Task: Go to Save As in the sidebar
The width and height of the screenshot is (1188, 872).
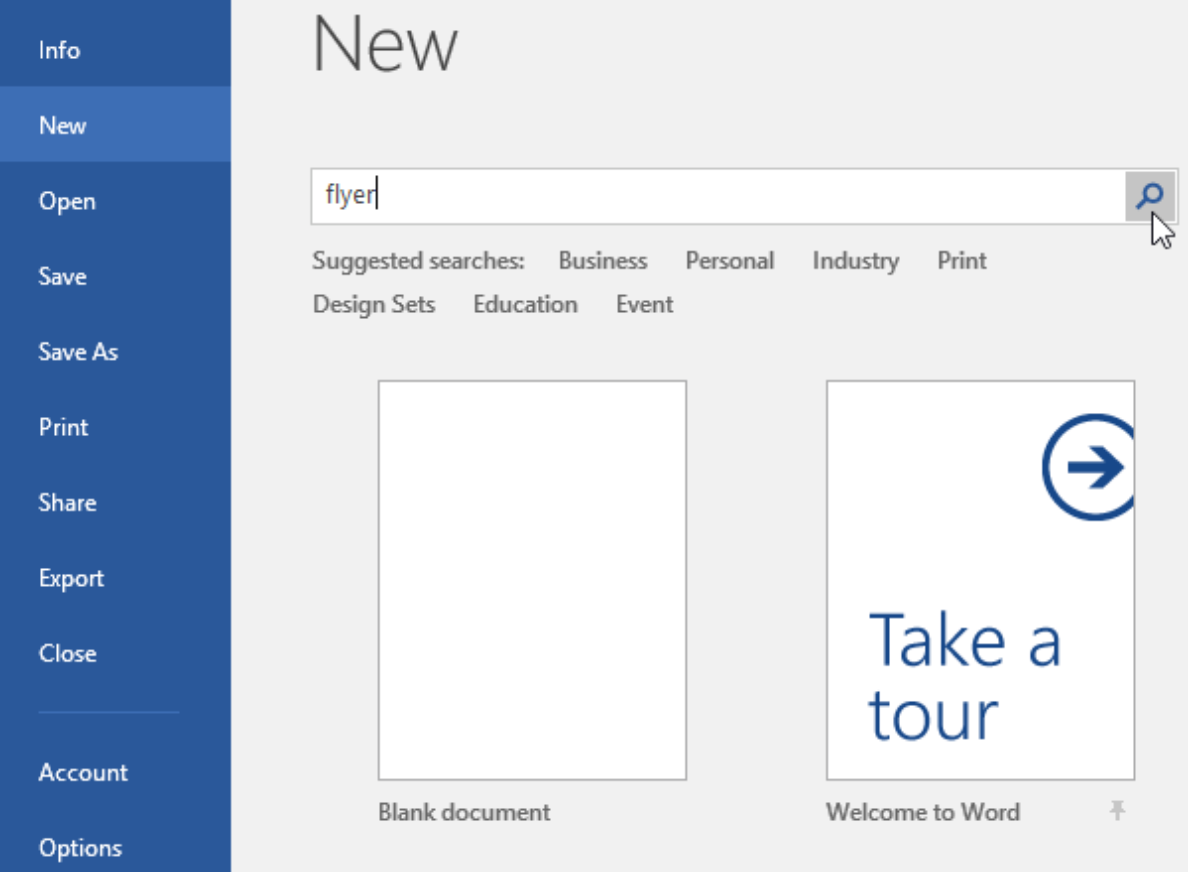Action: click(x=78, y=352)
